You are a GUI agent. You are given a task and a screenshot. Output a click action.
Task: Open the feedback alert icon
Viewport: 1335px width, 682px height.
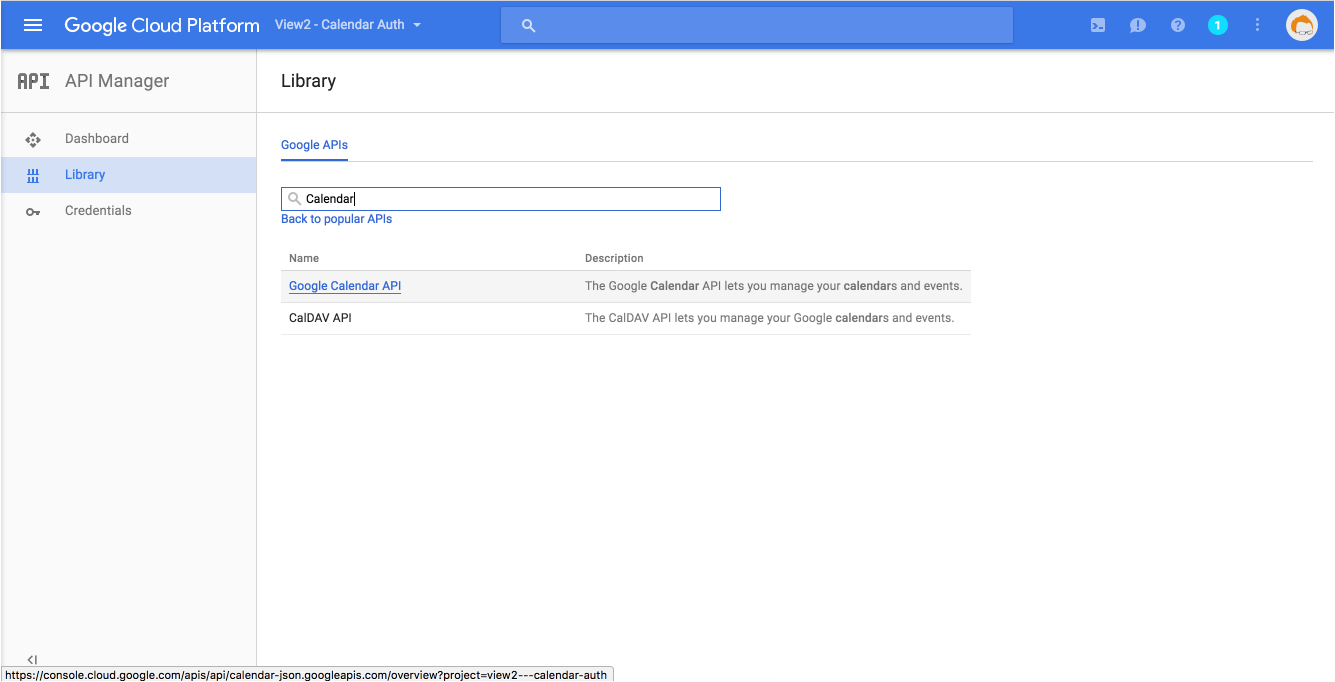click(1138, 25)
